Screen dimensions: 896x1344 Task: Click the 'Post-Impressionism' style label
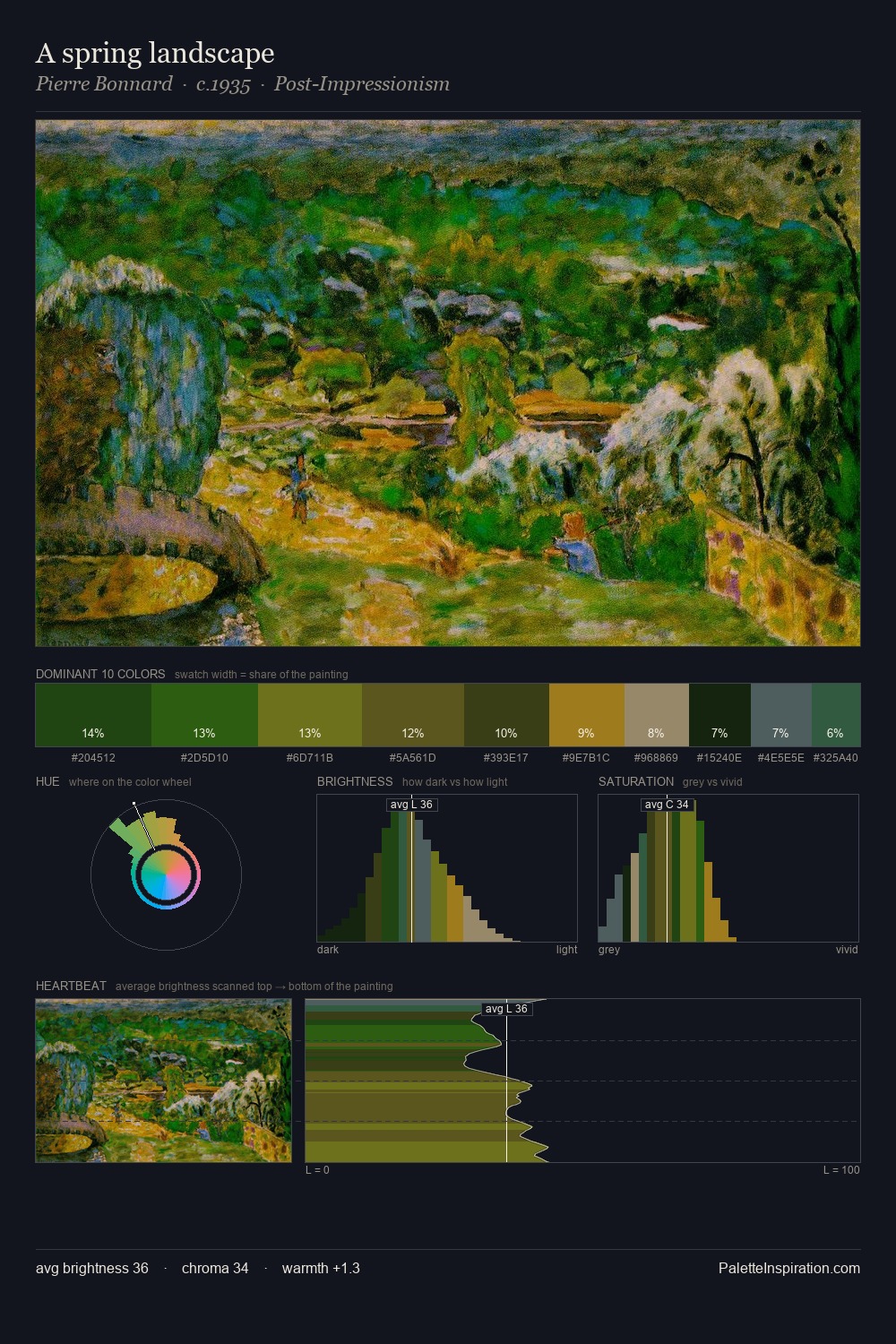pos(362,84)
